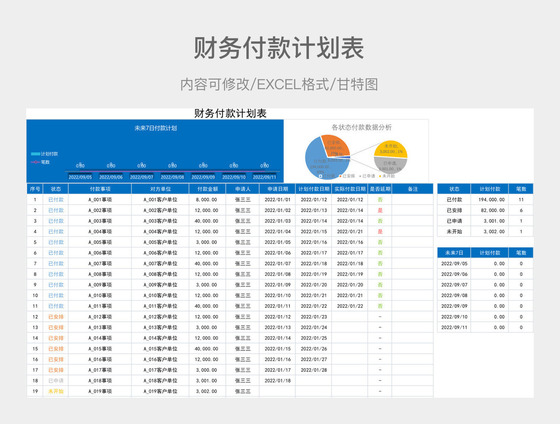Select the yellow 未开始 pie segment
The height and width of the screenshot is (424, 560).
[390, 148]
